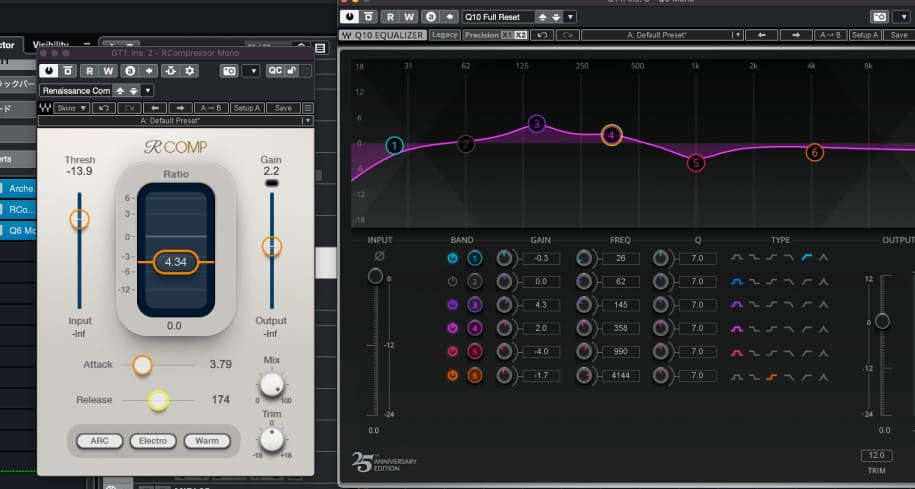
Task: Disable EQ band 6 power toggle
Action: [x=453, y=376]
